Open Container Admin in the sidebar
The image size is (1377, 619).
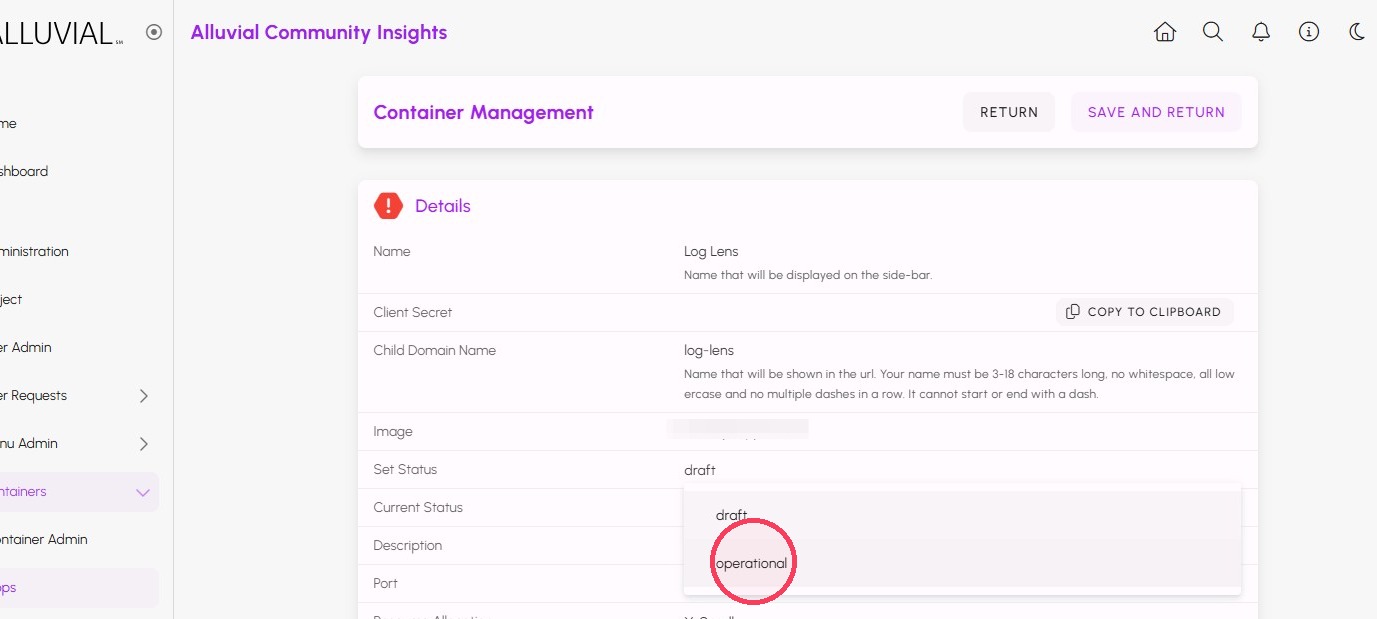point(42,540)
